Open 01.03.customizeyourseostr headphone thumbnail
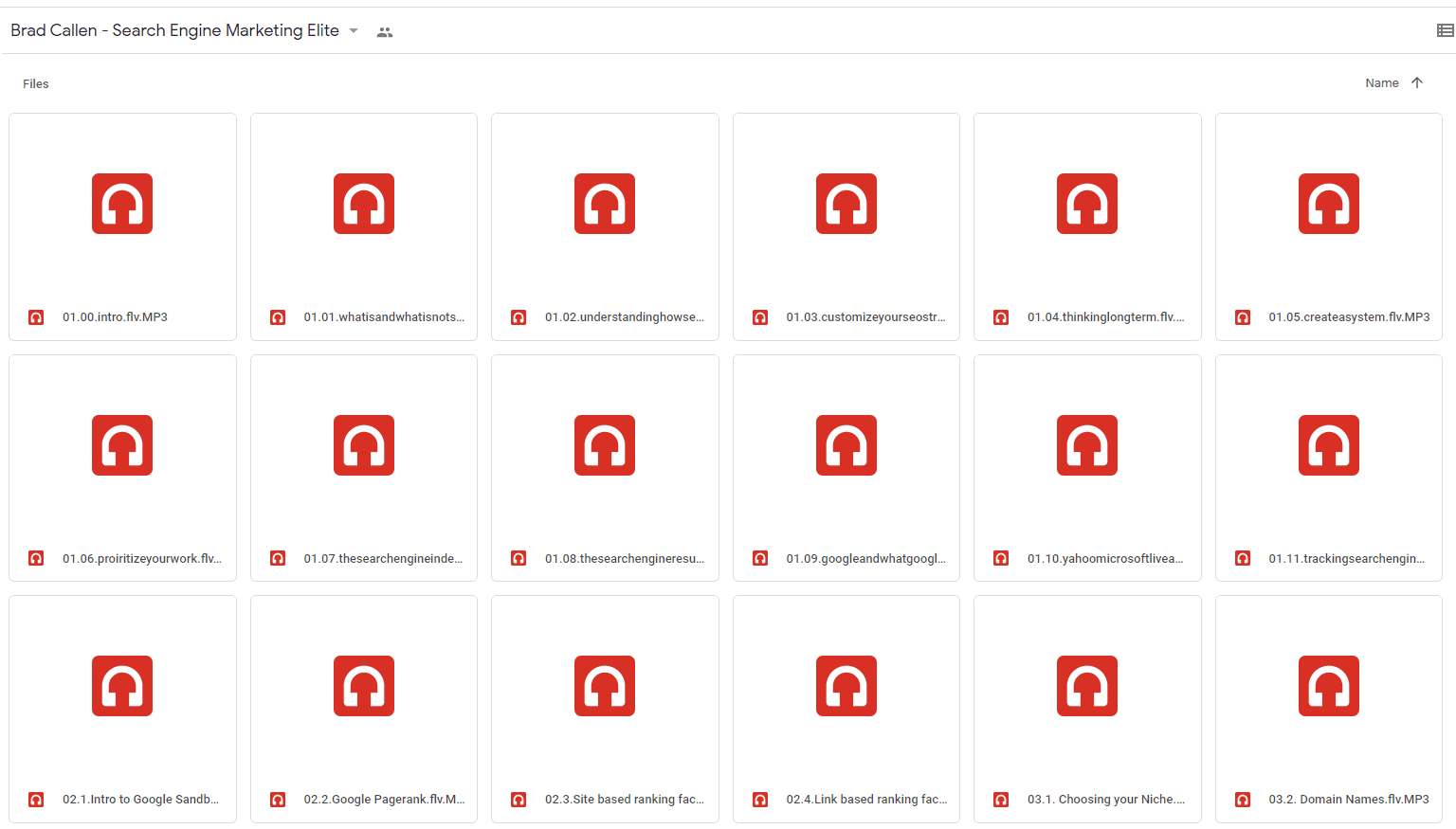The height and width of the screenshot is (829, 1456). coord(846,204)
